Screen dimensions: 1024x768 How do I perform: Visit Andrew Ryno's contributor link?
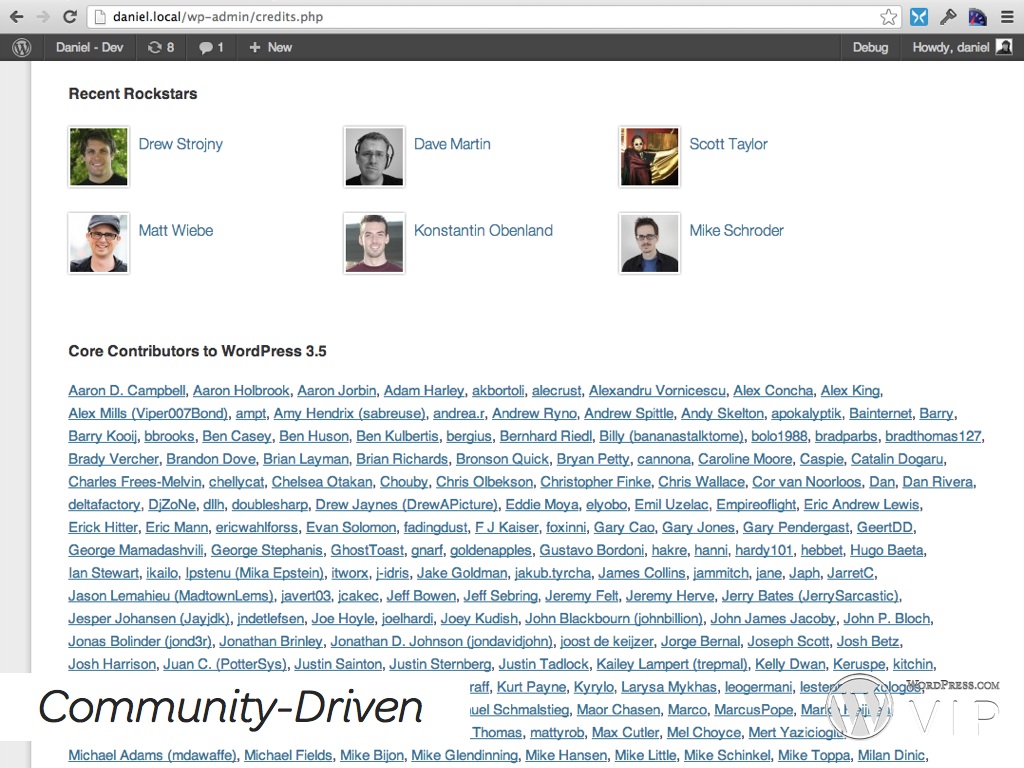[535, 413]
